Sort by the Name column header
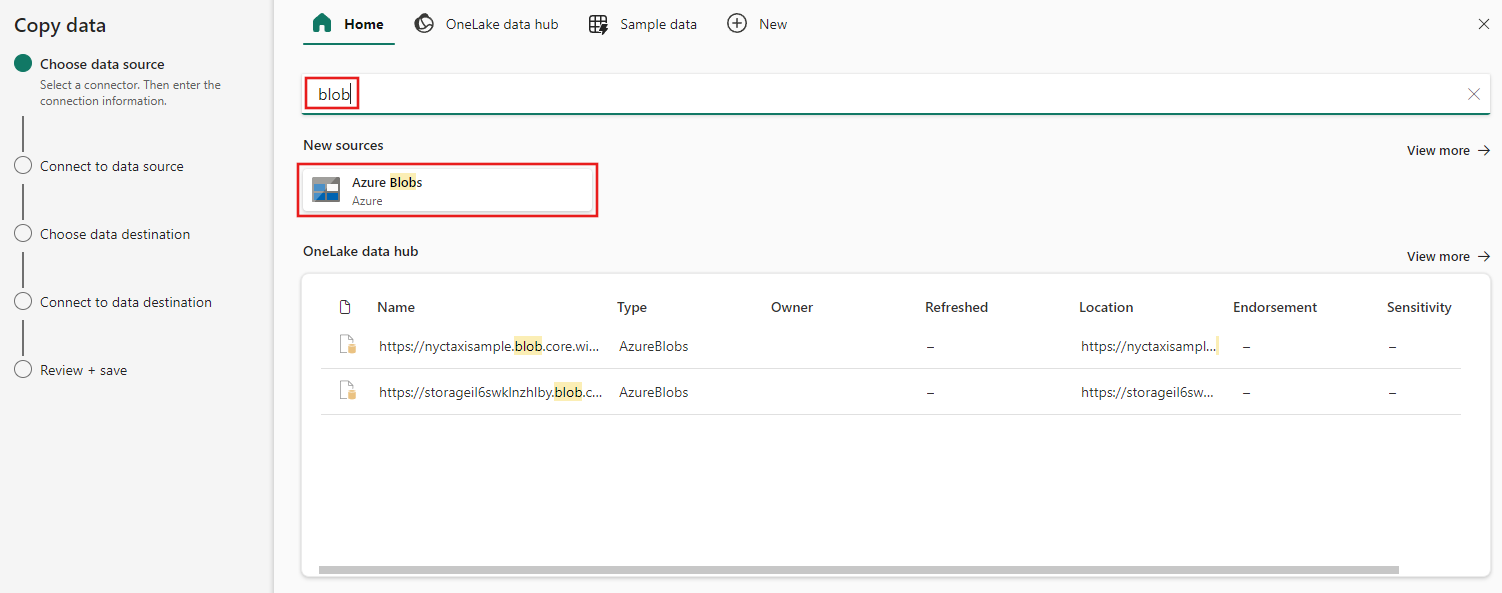This screenshot has width=1502, height=593. click(396, 308)
